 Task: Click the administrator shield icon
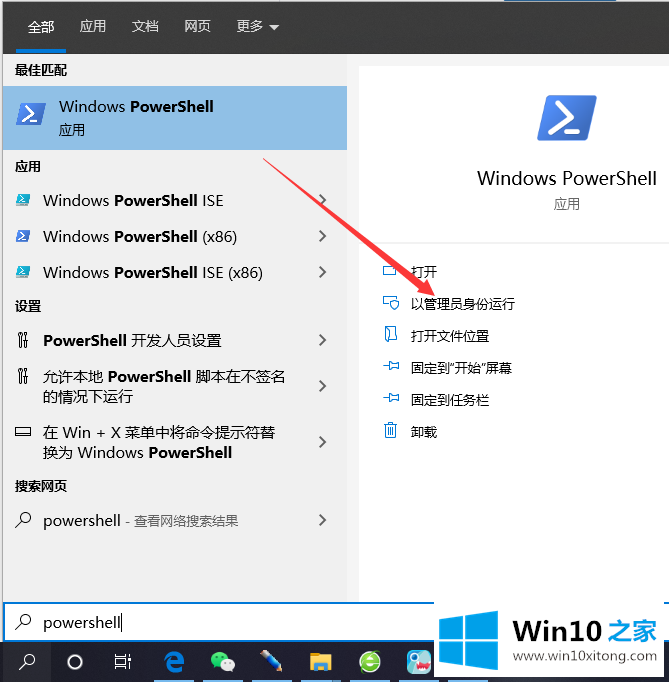tap(391, 303)
